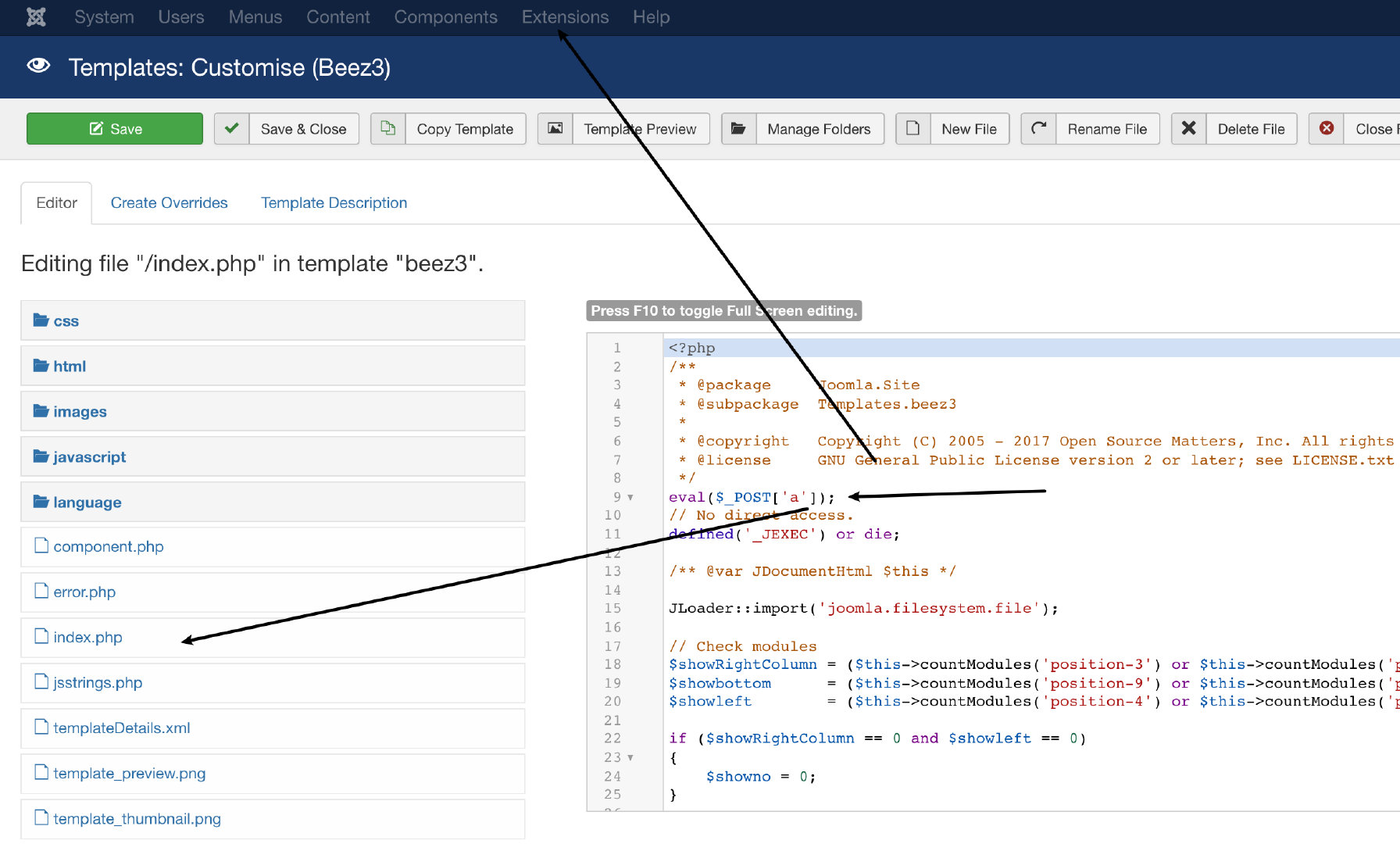Expand the language folder

(273, 502)
